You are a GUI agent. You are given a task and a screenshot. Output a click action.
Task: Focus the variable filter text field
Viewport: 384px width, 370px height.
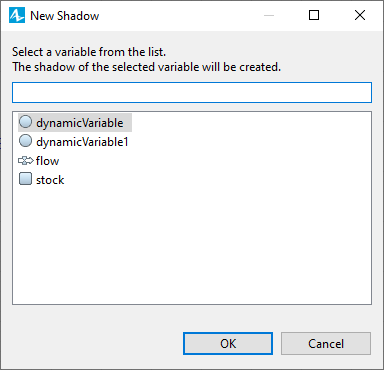coord(192,92)
